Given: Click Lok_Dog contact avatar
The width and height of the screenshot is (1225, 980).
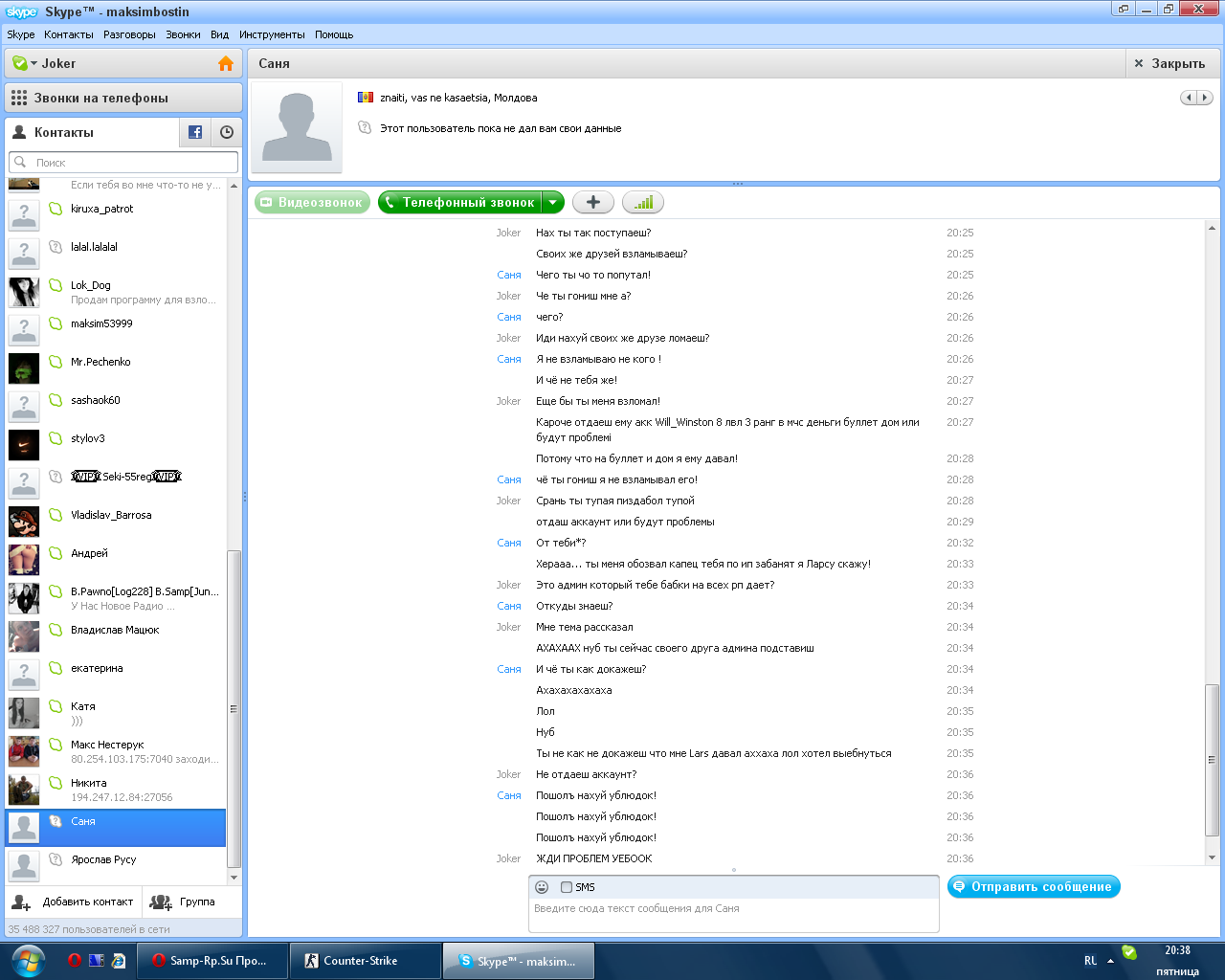Looking at the screenshot, I should pos(24,292).
